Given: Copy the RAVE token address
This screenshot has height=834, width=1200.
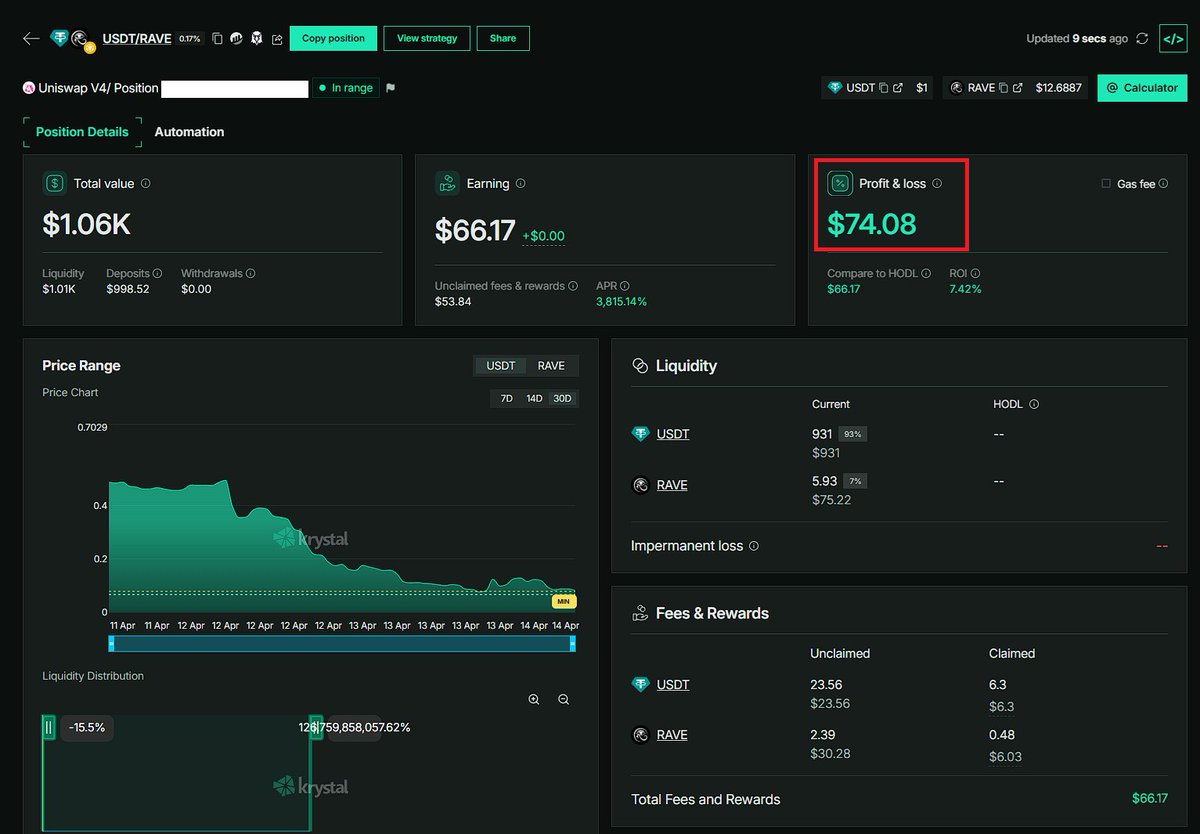Looking at the screenshot, I should point(1004,88).
